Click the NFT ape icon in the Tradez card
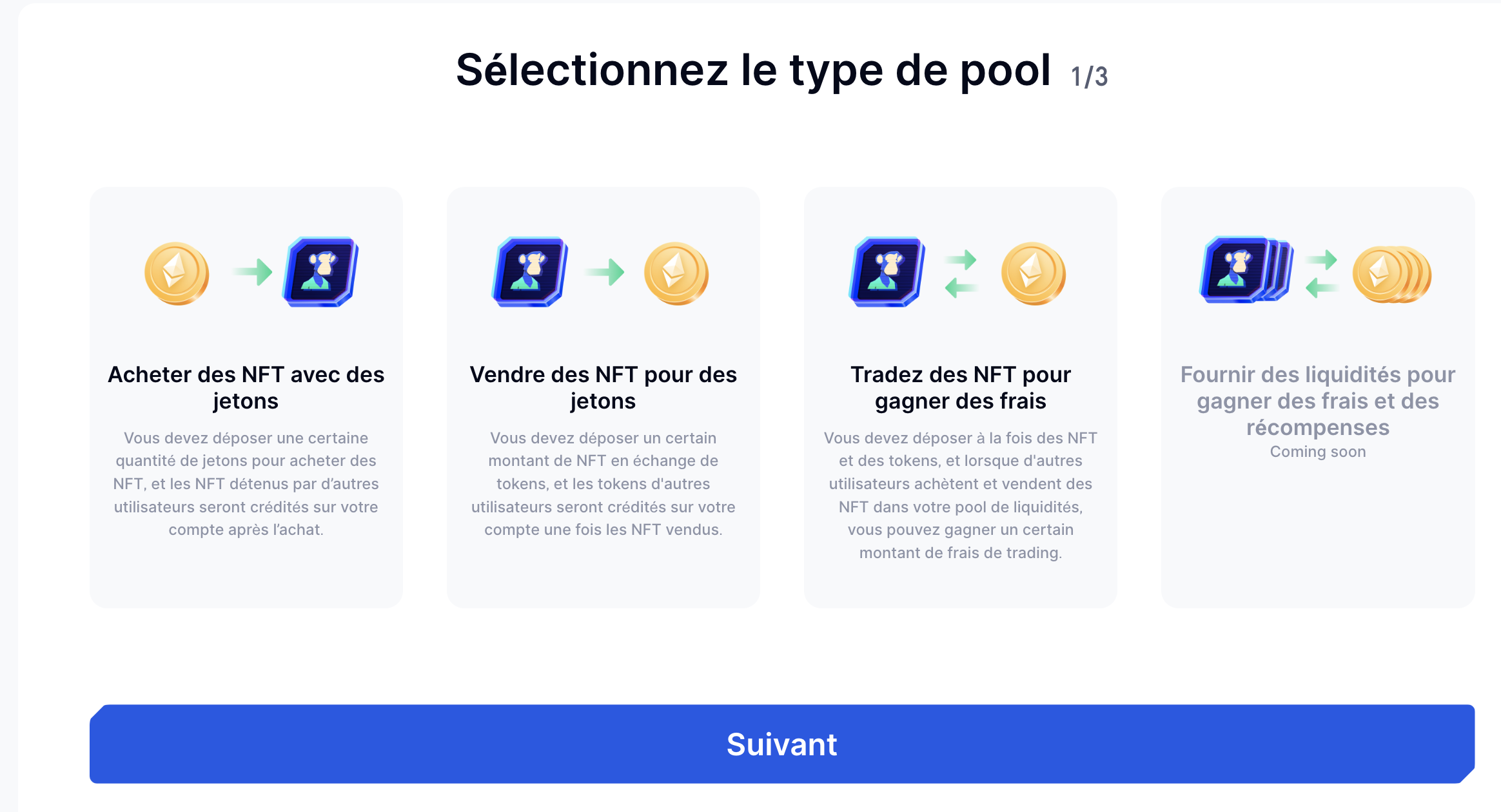Screen dimensions: 1501x812 click(x=887, y=272)
